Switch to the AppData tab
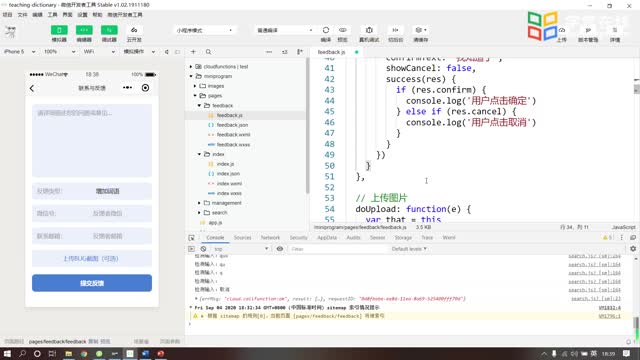The height and width of the screenshot is (360, 640). pyautogui.click(x=327, y=238)
